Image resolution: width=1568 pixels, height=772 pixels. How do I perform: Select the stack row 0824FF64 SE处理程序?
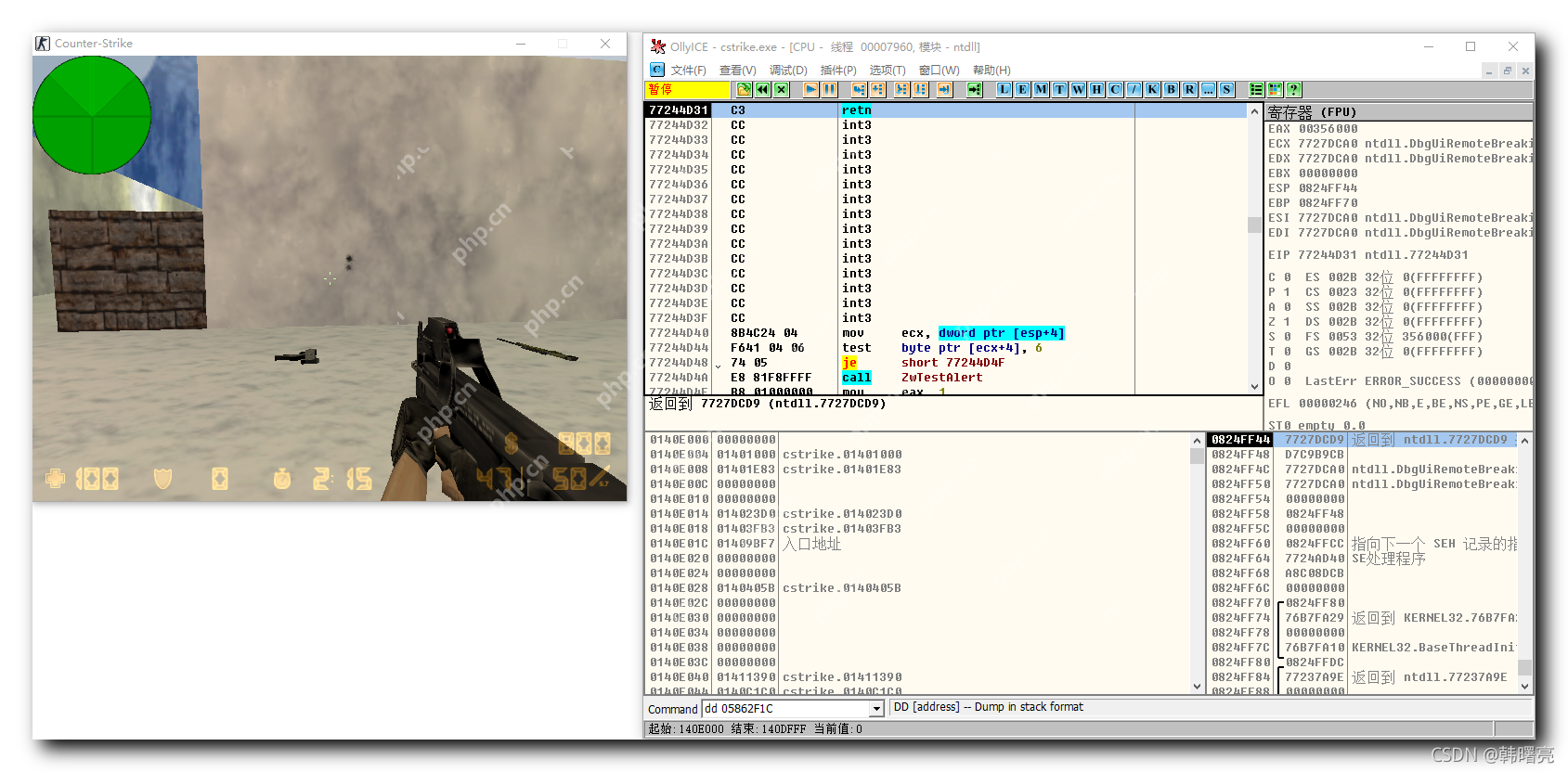[x=1362, y=559]
